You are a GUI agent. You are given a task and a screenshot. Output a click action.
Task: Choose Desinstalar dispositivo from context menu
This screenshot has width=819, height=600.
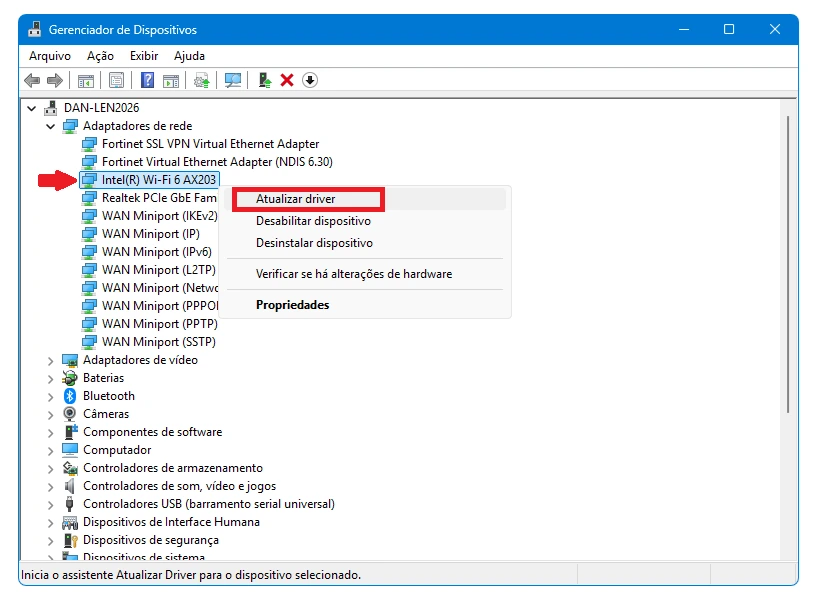pos(366,243)
